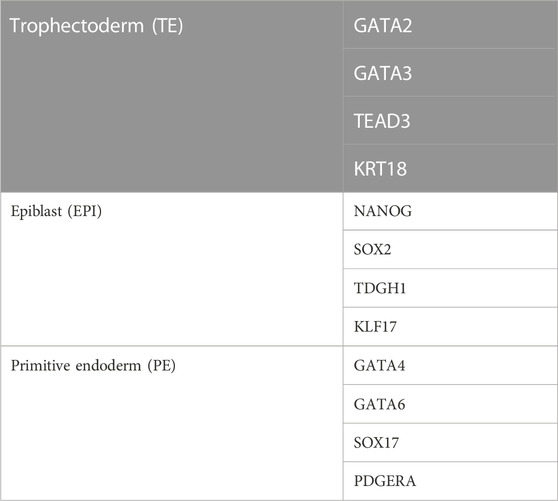The width and height of the screenshot is (558, 501).
Task: Click the word Trophectoderm in the header
Action: 77,26
